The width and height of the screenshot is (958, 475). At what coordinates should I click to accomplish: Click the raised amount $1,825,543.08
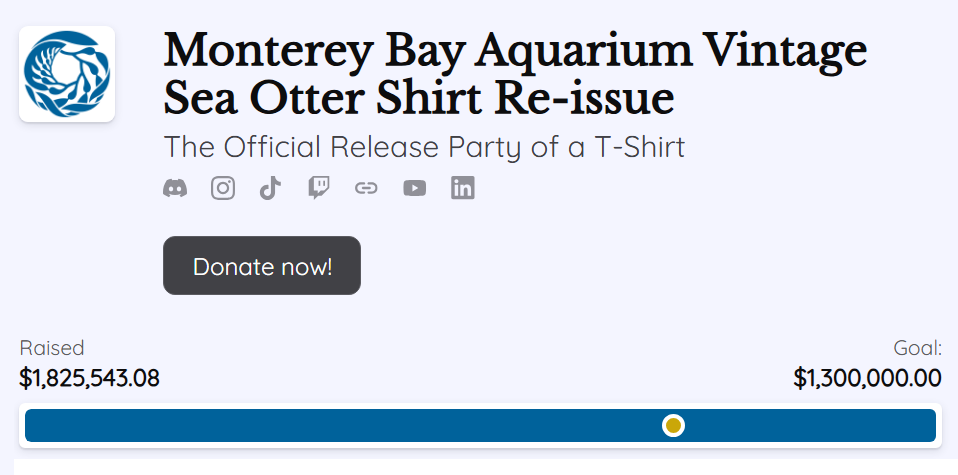89,378
